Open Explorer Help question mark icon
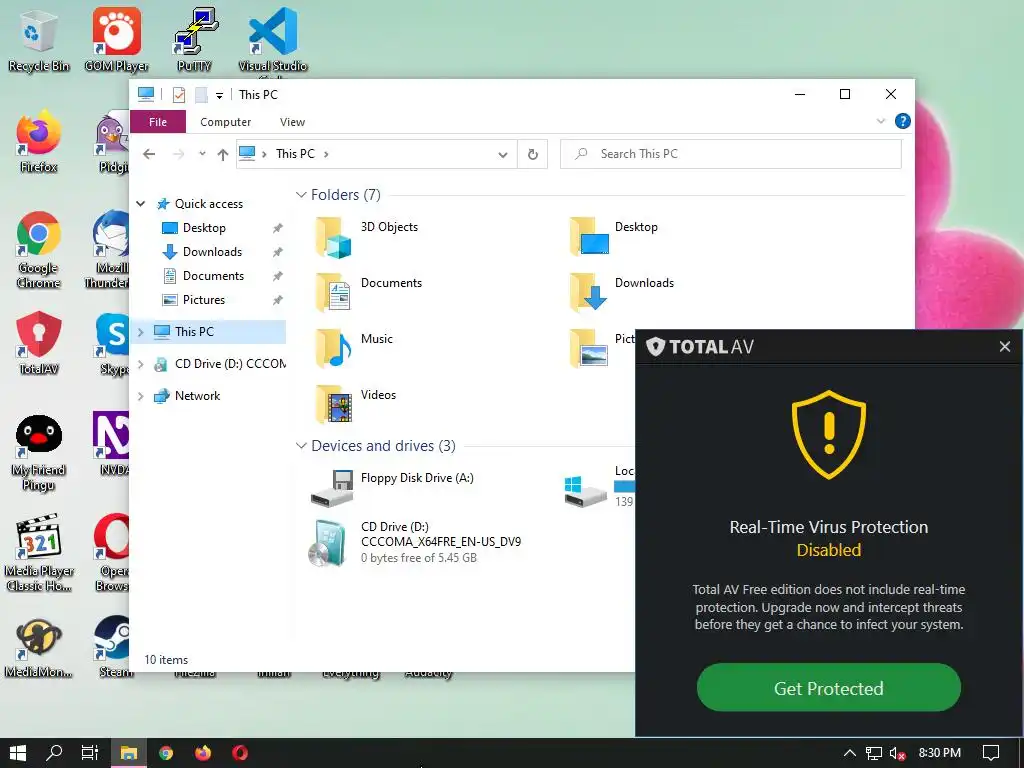 [x=903, y=121]
